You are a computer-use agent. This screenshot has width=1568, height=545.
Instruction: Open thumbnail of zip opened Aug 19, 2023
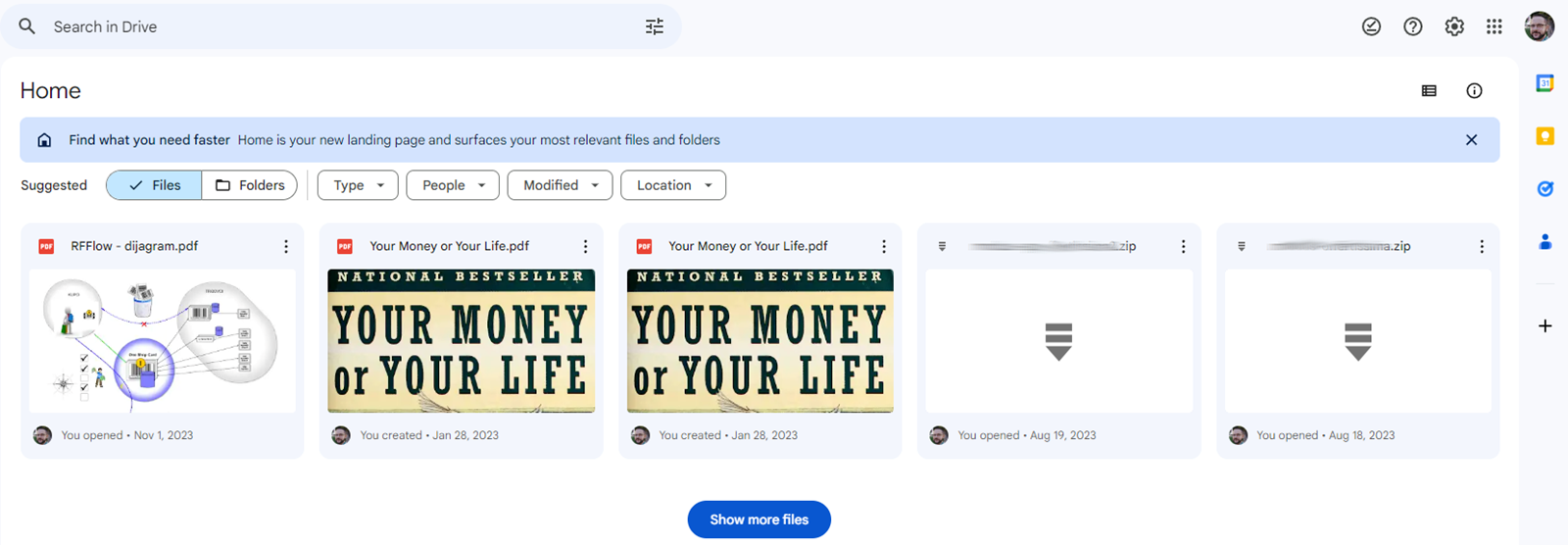pyautogui.click(x=1059, y=341)
